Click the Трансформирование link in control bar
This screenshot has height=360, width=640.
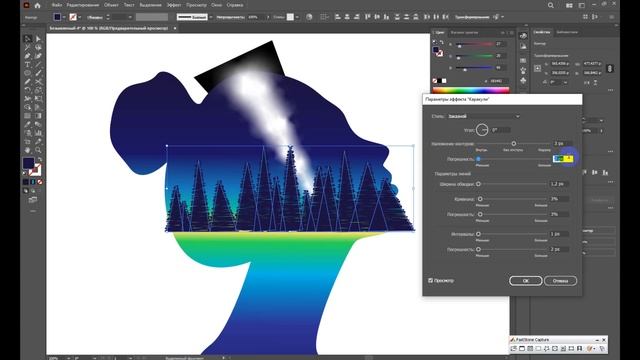(472, 17)
